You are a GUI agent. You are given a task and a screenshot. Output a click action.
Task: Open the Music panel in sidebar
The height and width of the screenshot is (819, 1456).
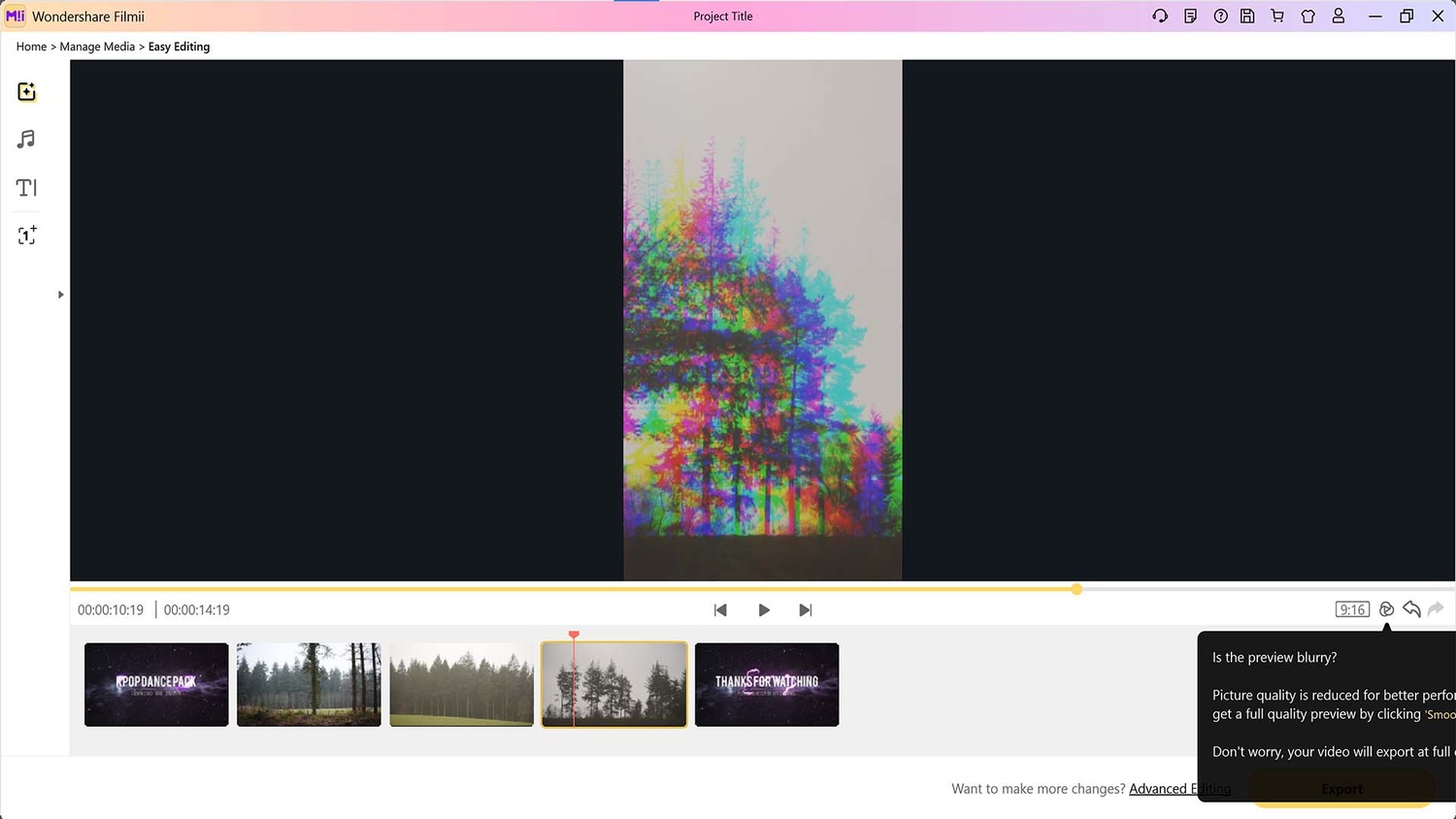(x=27, y=140)
